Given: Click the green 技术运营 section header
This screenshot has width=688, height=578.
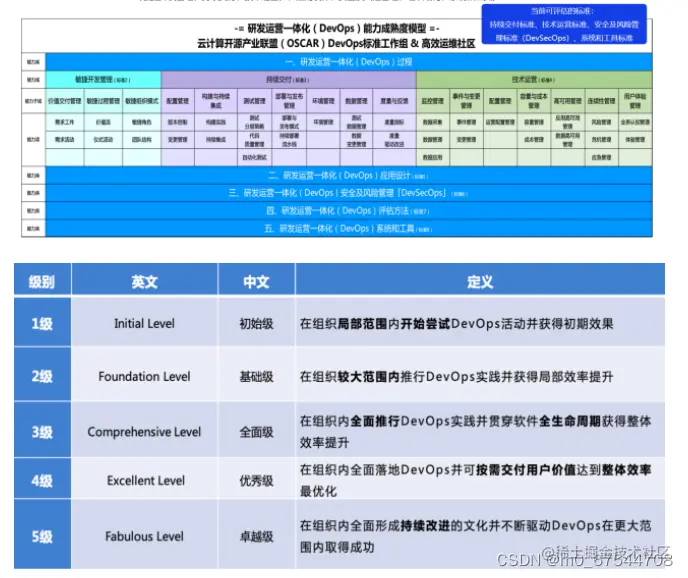Looking at the screenshot, I should click(x=534, y=79).
